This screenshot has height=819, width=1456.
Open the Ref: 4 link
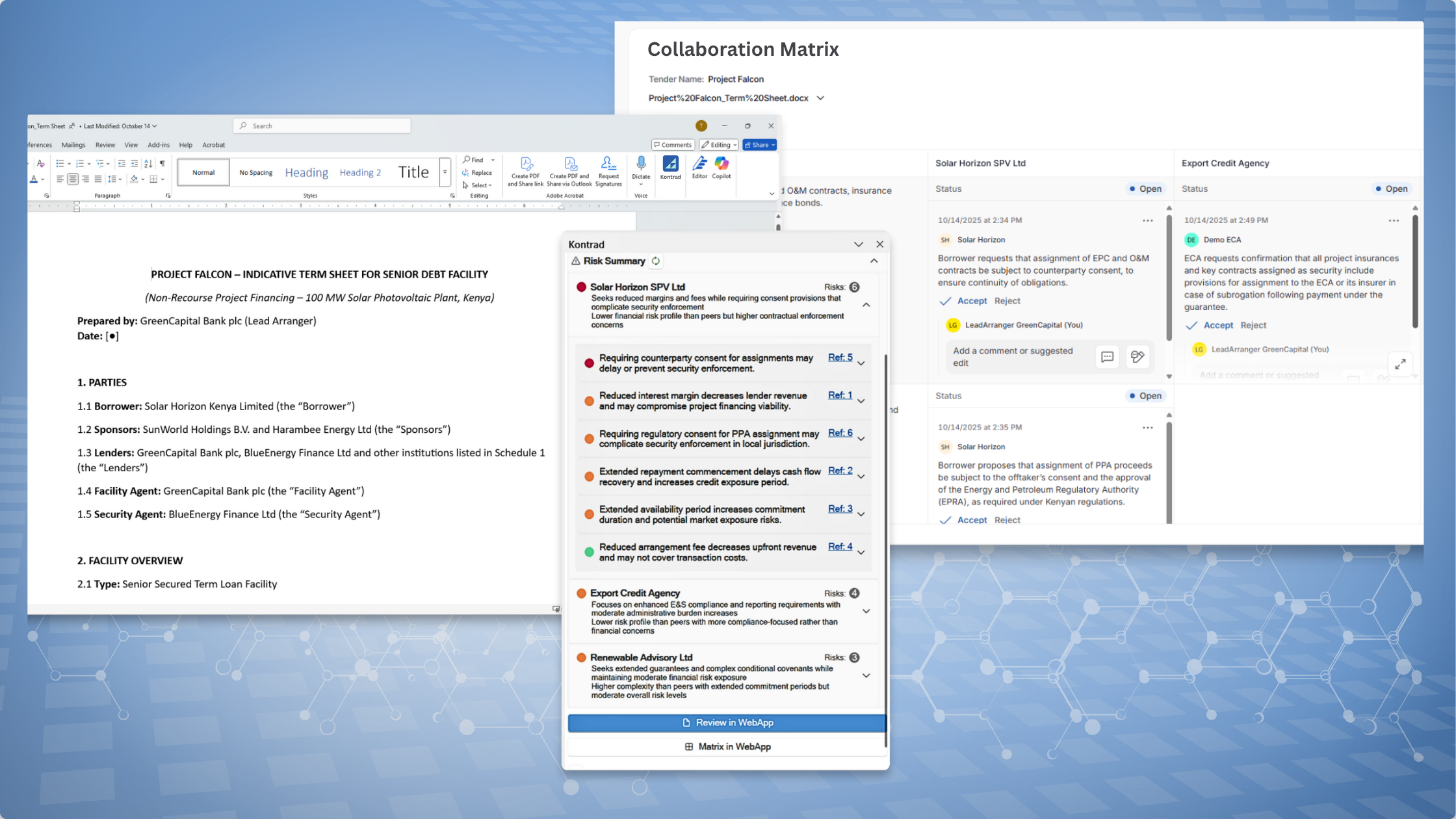(x=840, y=547)
